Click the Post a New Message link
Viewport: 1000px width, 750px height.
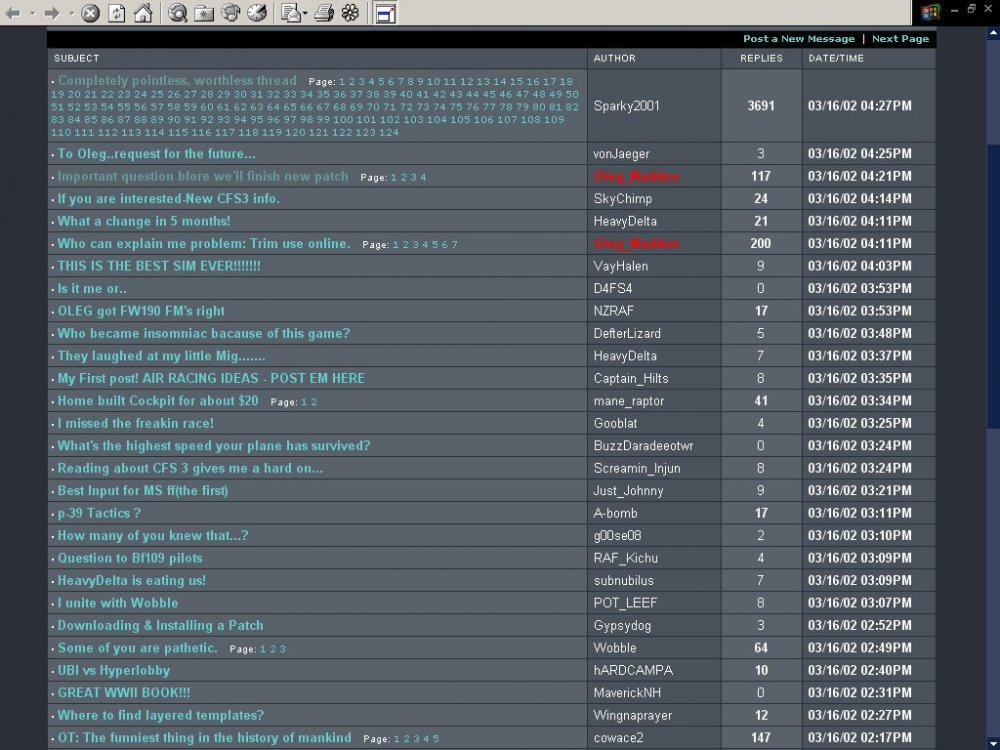pyautogui.click(x=798, y=39)
